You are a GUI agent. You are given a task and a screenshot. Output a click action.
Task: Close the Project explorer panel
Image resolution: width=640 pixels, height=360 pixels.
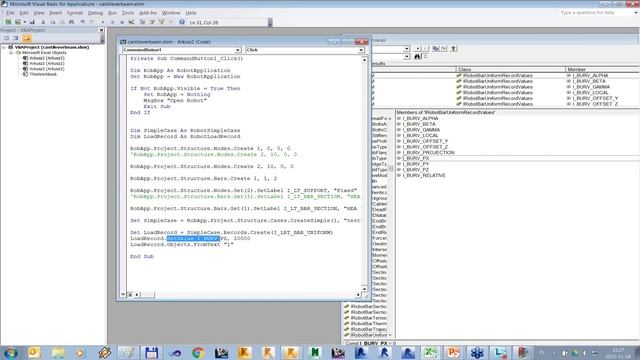pos(101,30)
